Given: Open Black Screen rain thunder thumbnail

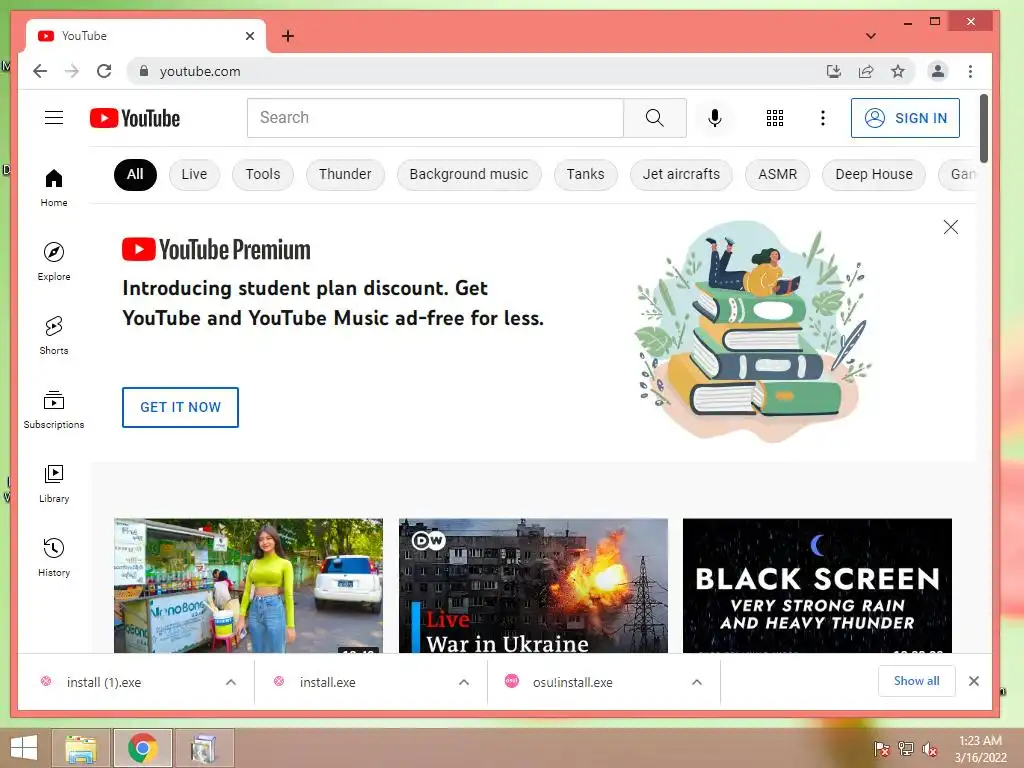Looking at the screenshot, I should click(817, 585).
